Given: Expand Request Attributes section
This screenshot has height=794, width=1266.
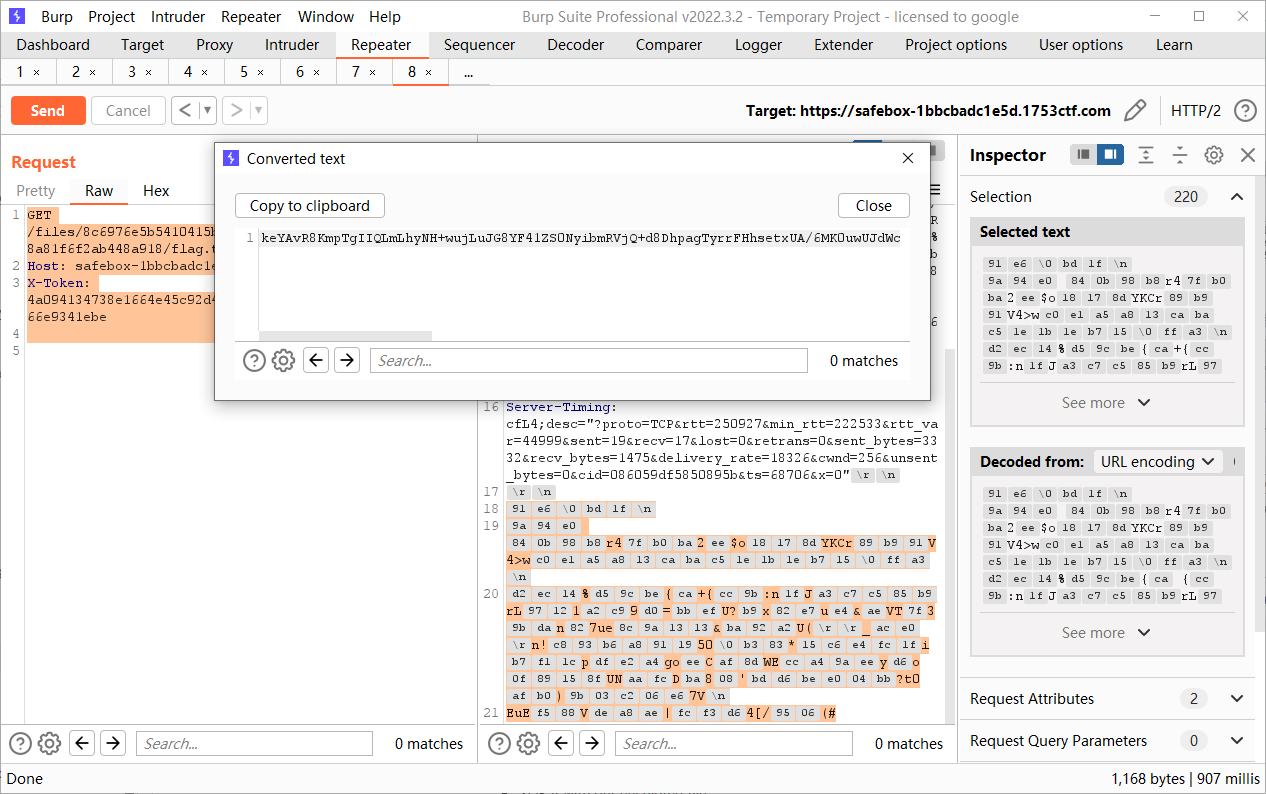Looking at the screenshot, I should pyautogui.click(x=1237, y=699).
